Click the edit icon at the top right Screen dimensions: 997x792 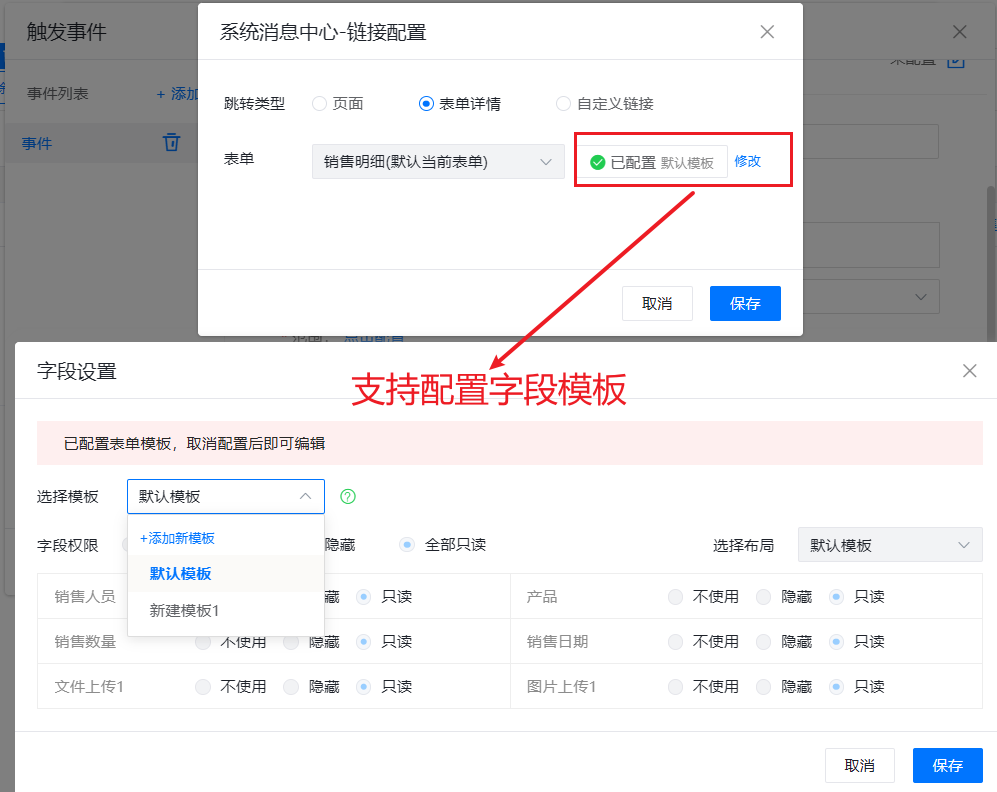click(x=955, y=60)
